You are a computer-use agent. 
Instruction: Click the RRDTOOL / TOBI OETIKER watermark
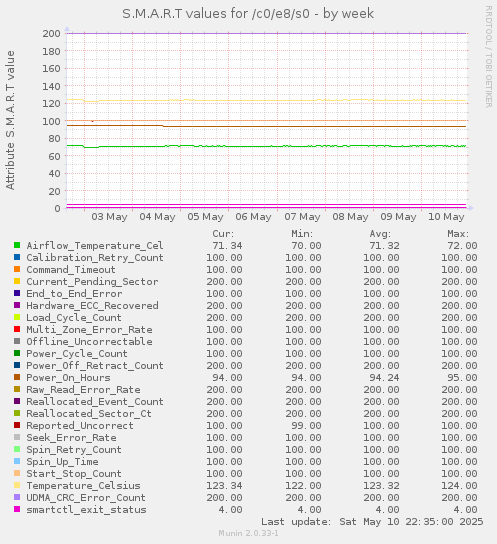point(488,57)
